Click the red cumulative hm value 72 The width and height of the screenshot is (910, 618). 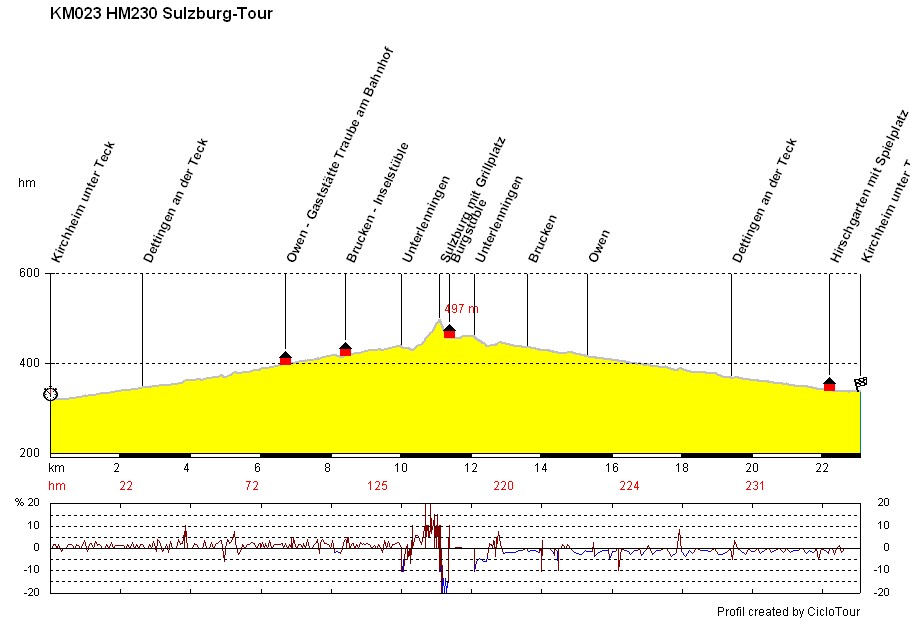pyautogui.click(x=252, y=486)
